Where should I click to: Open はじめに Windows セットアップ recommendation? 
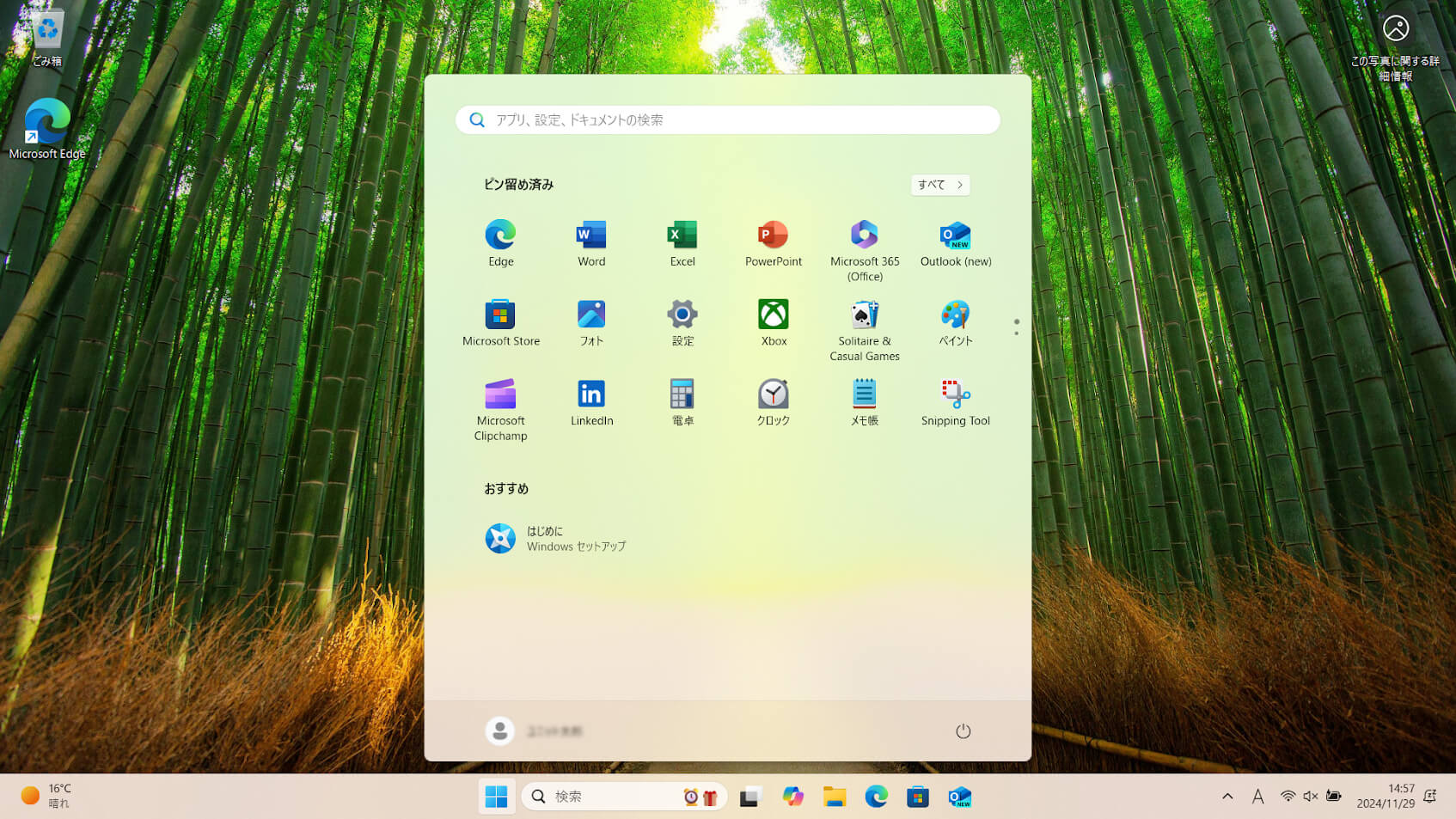coord(555,539)
